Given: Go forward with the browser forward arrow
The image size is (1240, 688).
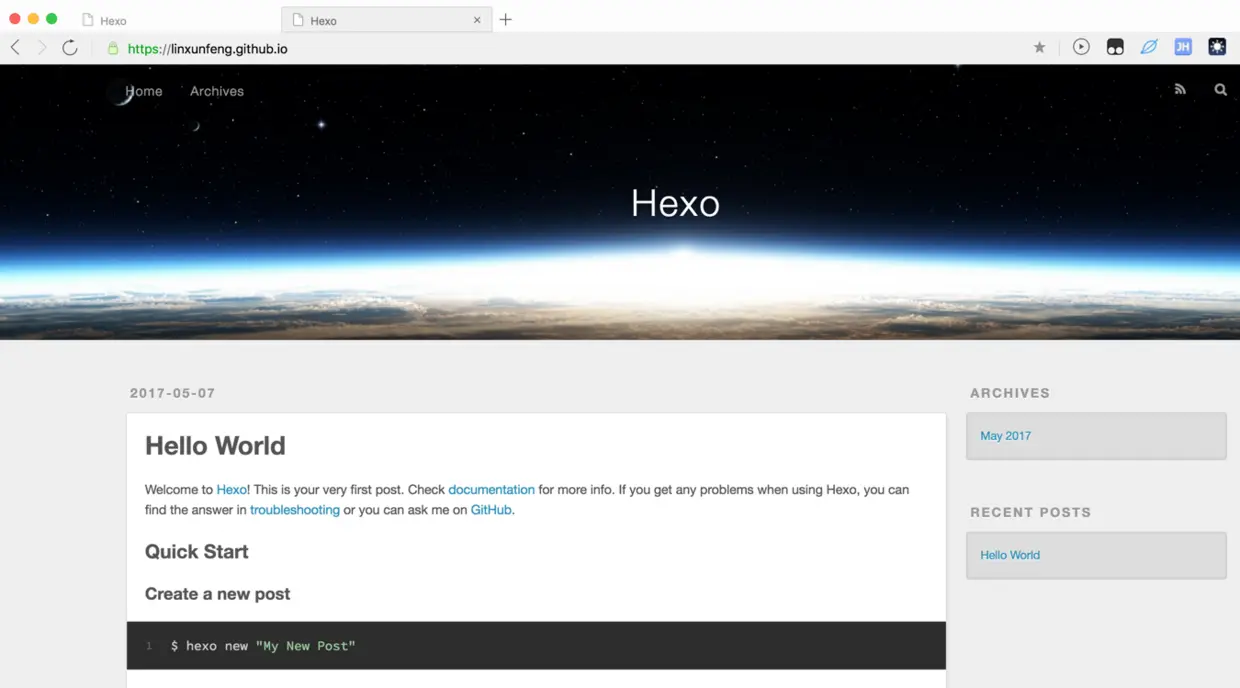Looking at the screenshot, I should [x=42, y=47].
